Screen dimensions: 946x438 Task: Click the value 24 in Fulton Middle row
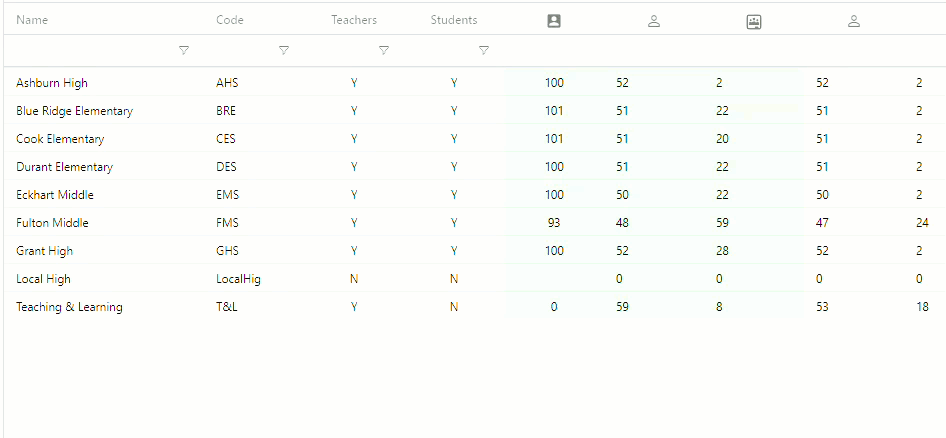pos(922,223)
